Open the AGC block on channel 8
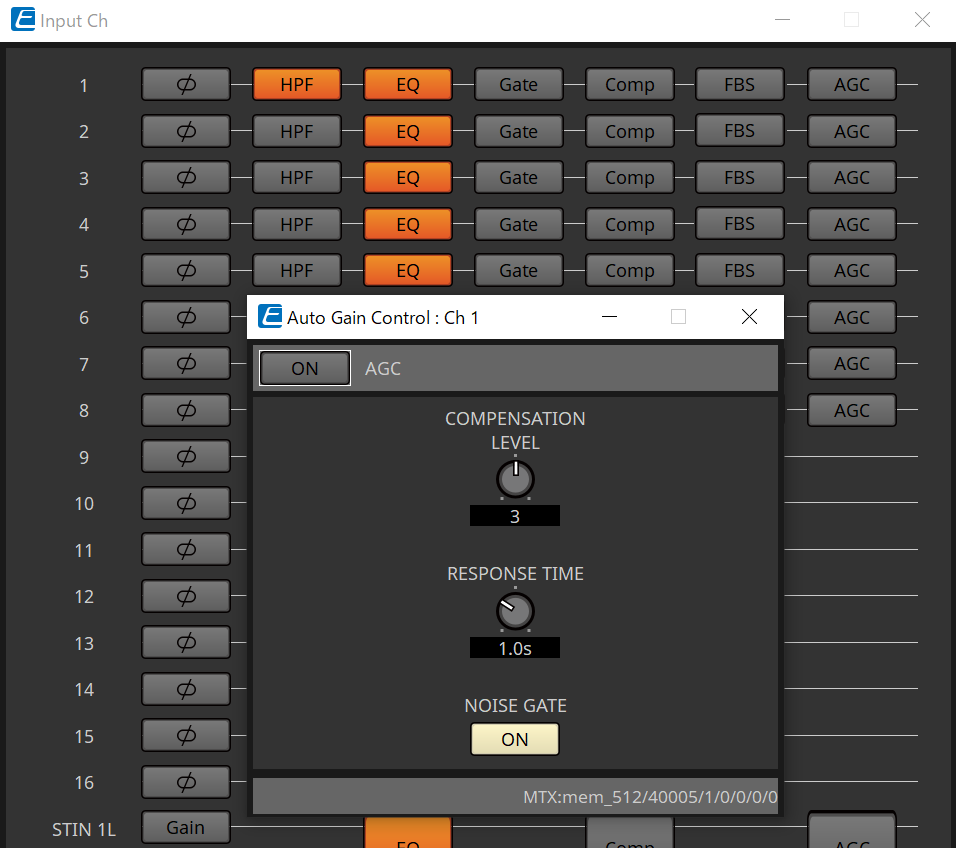Screen dimensions: 956x848 pos(851,410)
